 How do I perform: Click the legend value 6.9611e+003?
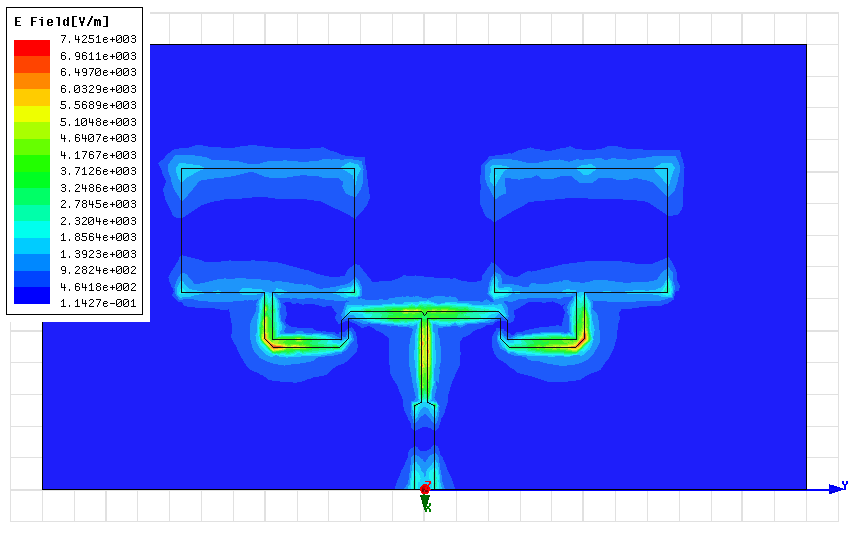[x=98, y=56]
